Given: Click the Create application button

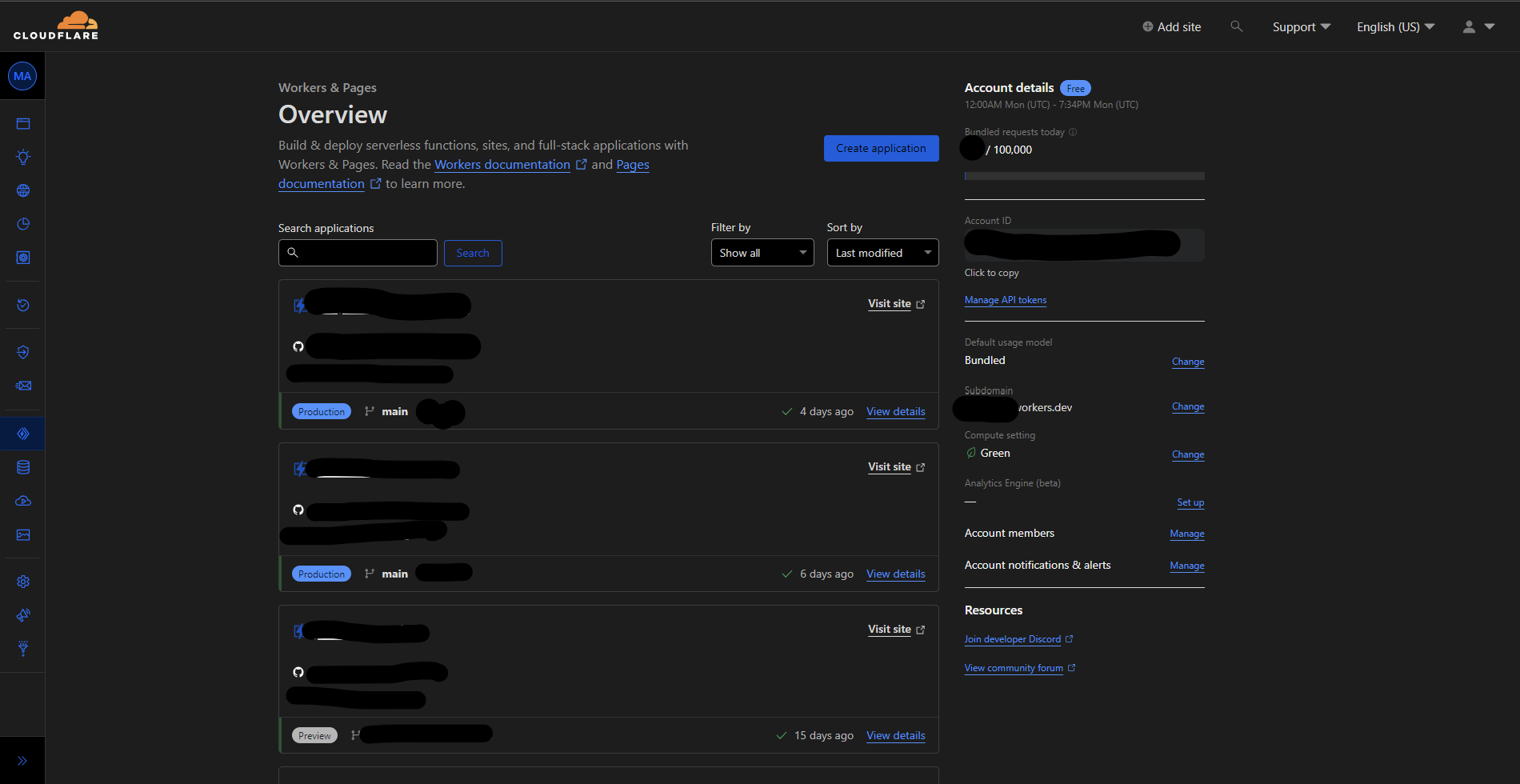Looking at the screenshot, I should [881, 148].
